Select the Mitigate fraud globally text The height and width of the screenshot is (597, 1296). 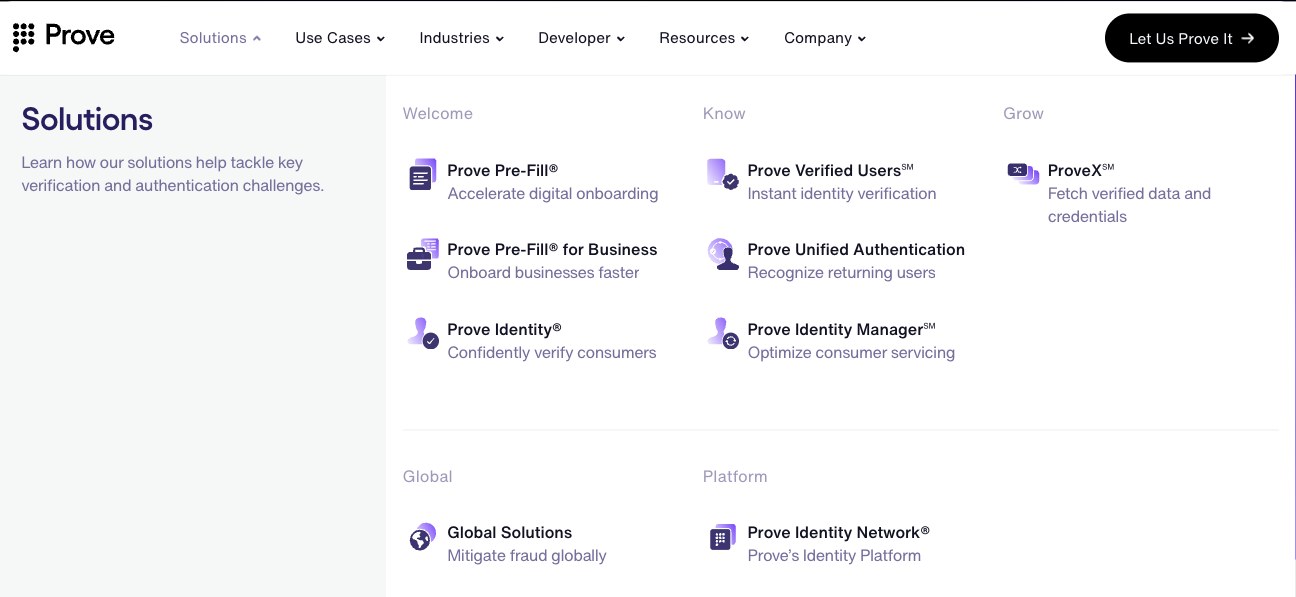[527, 555]
